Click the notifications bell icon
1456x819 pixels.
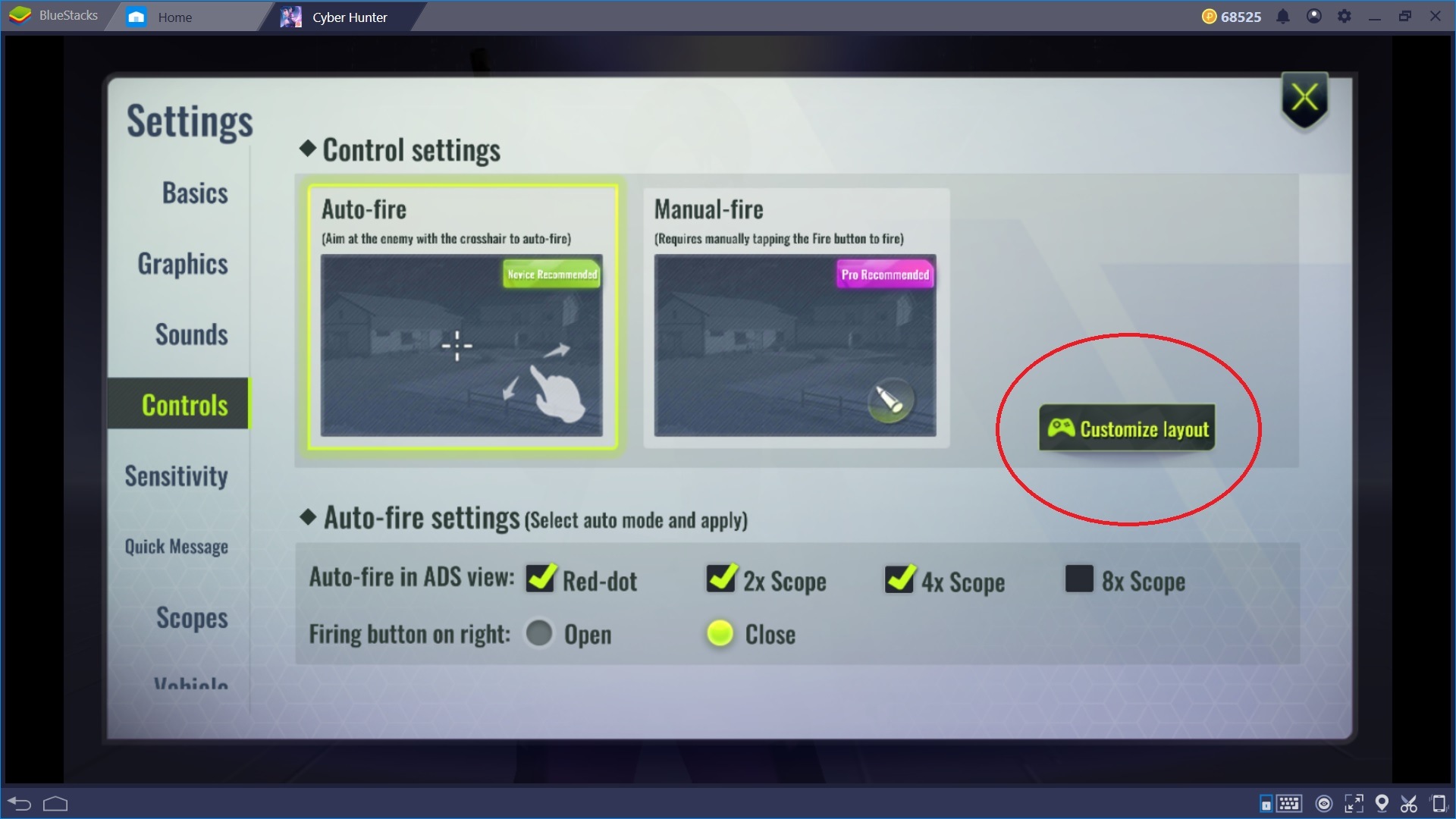(x=1281, y=15)
